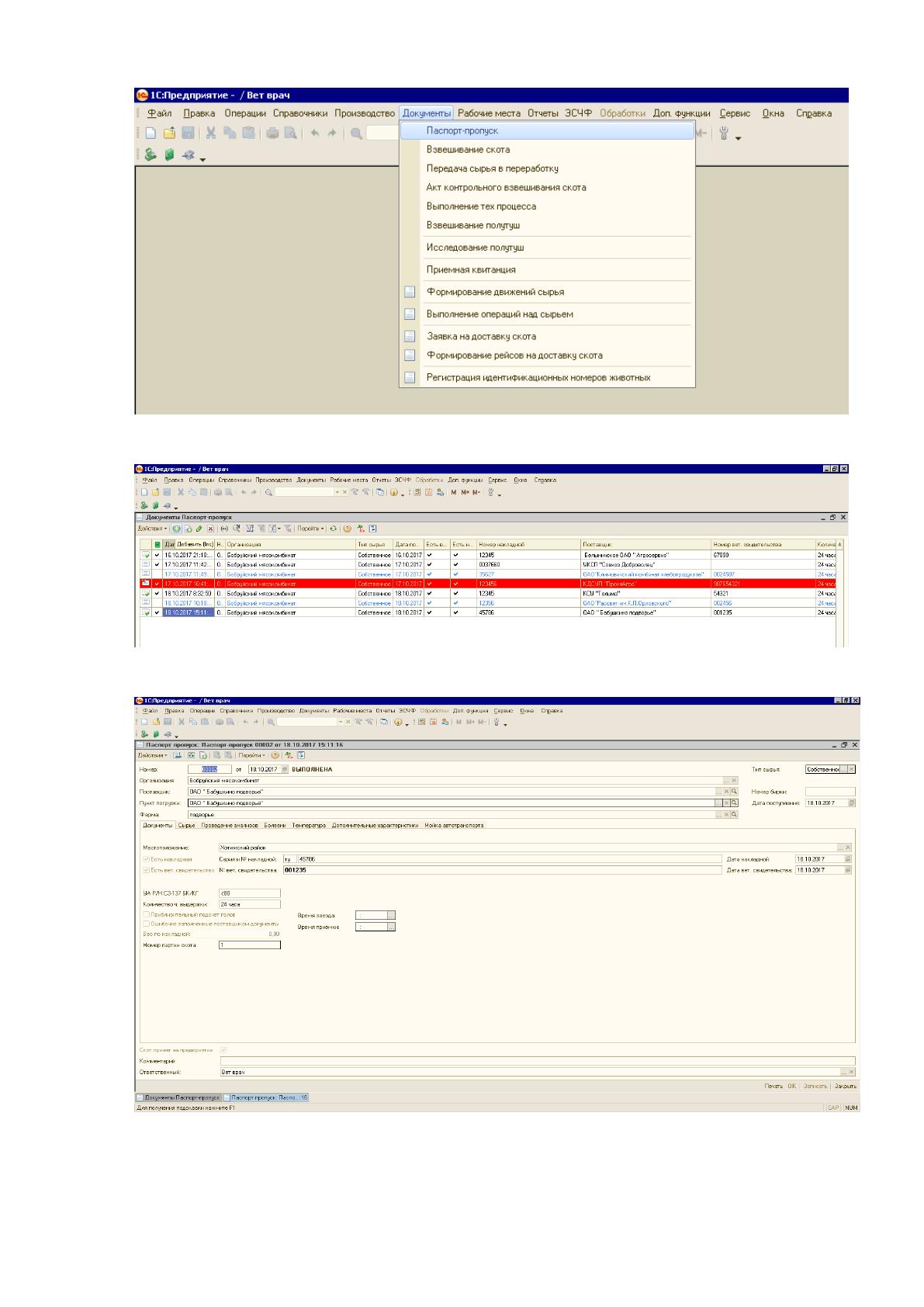Open the Отчеты menu in the top menu bar
Image resolution: width=924 pixels, height=1307 pixels.
542,113
